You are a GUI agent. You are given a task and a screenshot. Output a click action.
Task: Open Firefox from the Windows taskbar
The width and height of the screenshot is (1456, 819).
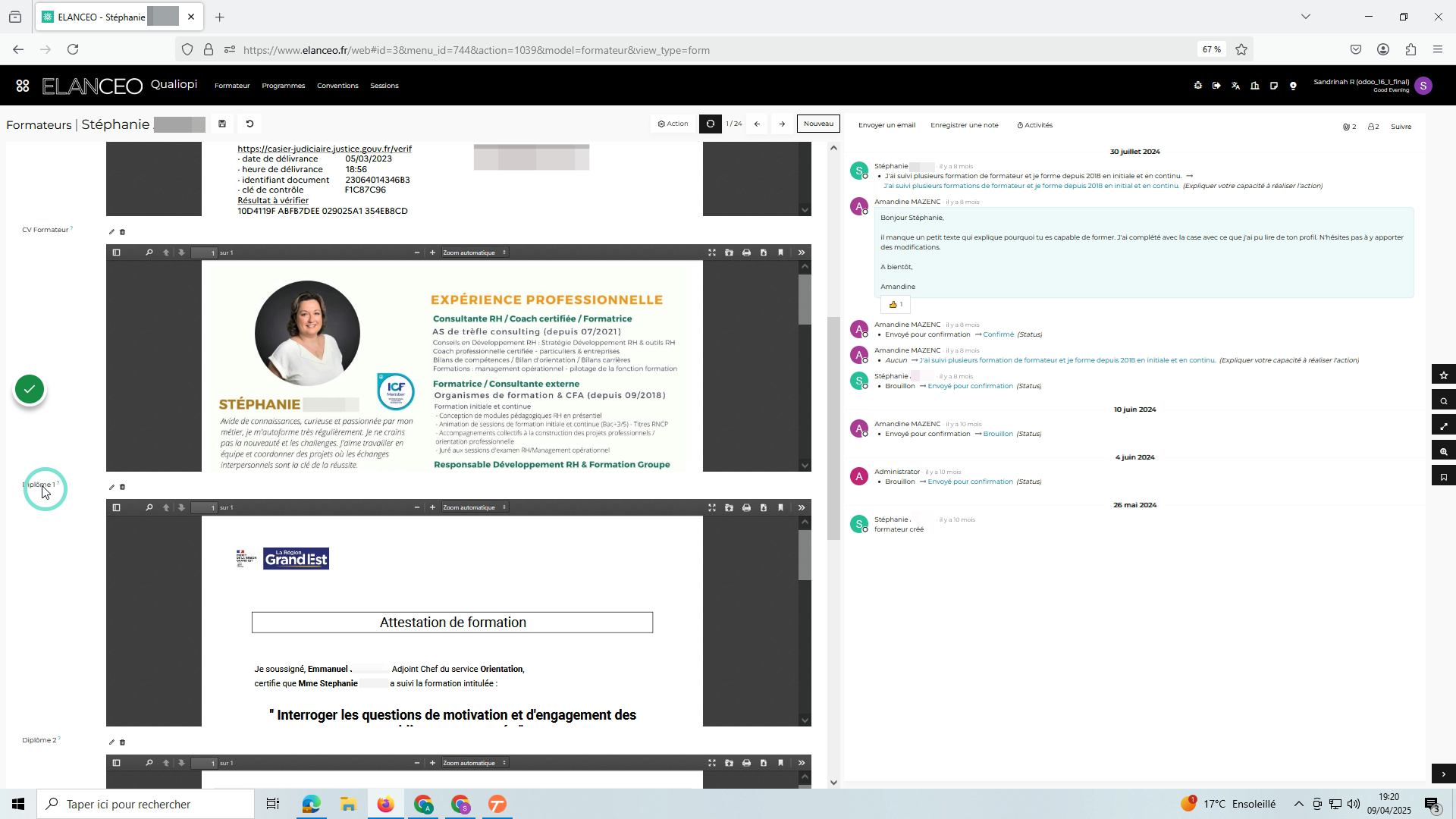[386, 805]
